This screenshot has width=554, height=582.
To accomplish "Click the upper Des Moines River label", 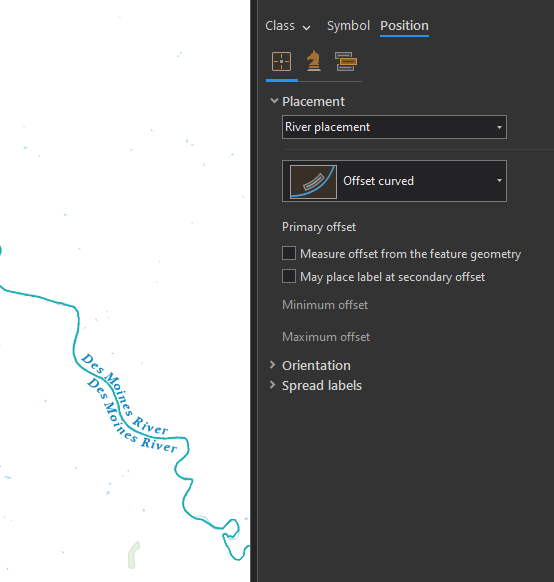I will [124, 394].
